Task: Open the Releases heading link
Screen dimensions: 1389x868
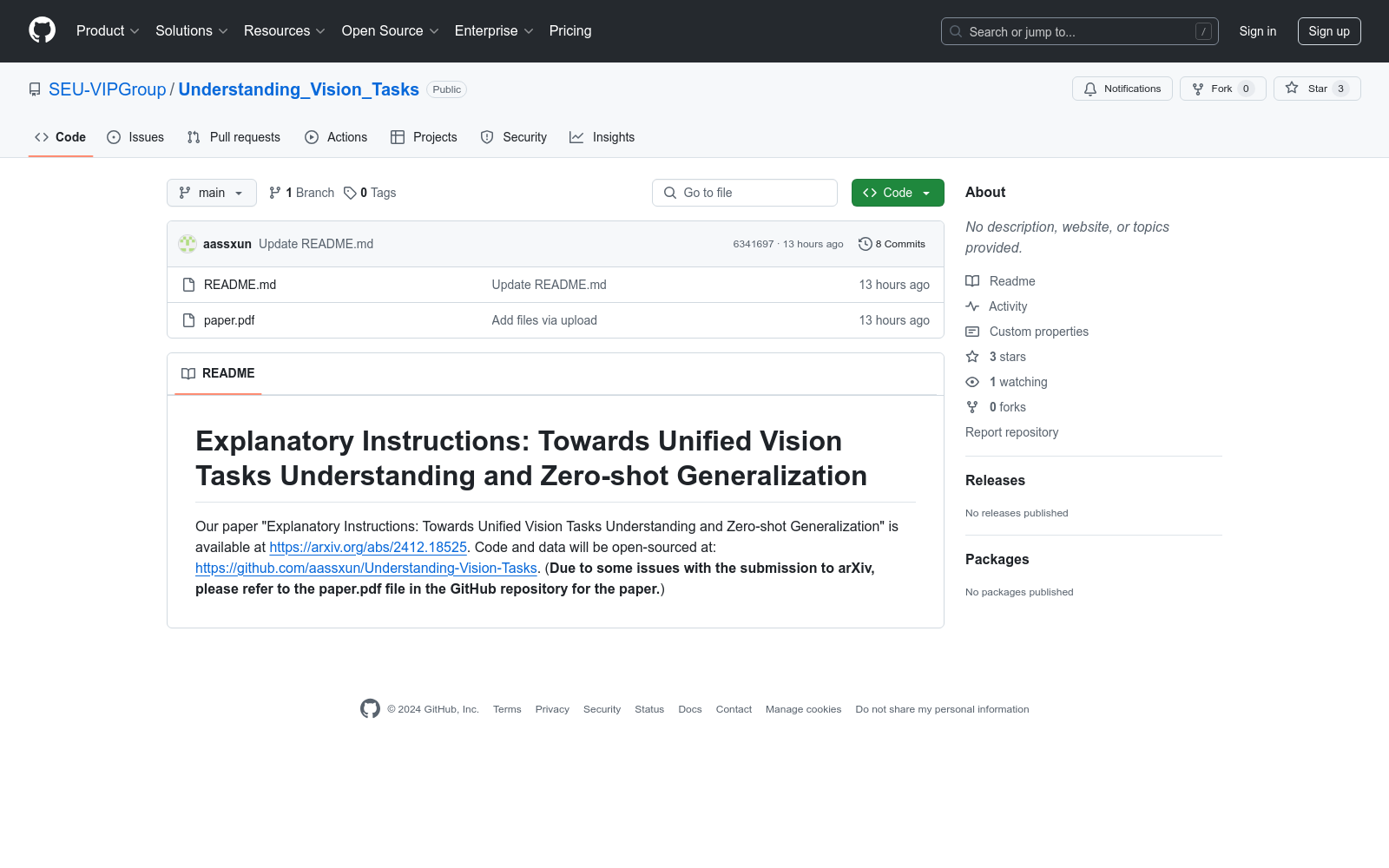Action: click(x=995, y=480)
